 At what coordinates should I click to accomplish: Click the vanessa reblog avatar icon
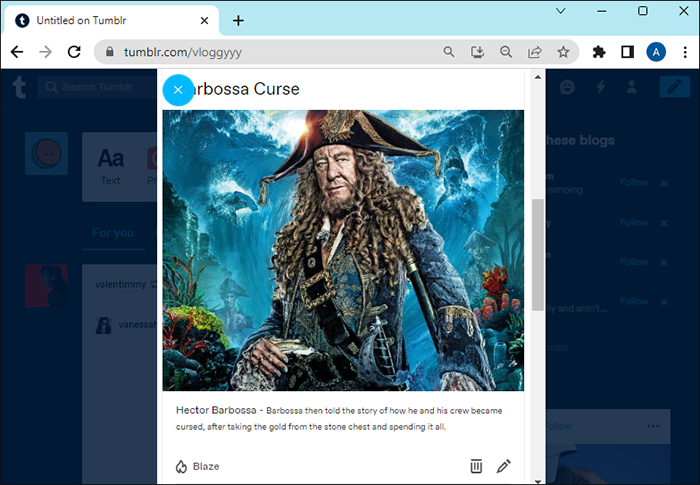click(104, 325)
